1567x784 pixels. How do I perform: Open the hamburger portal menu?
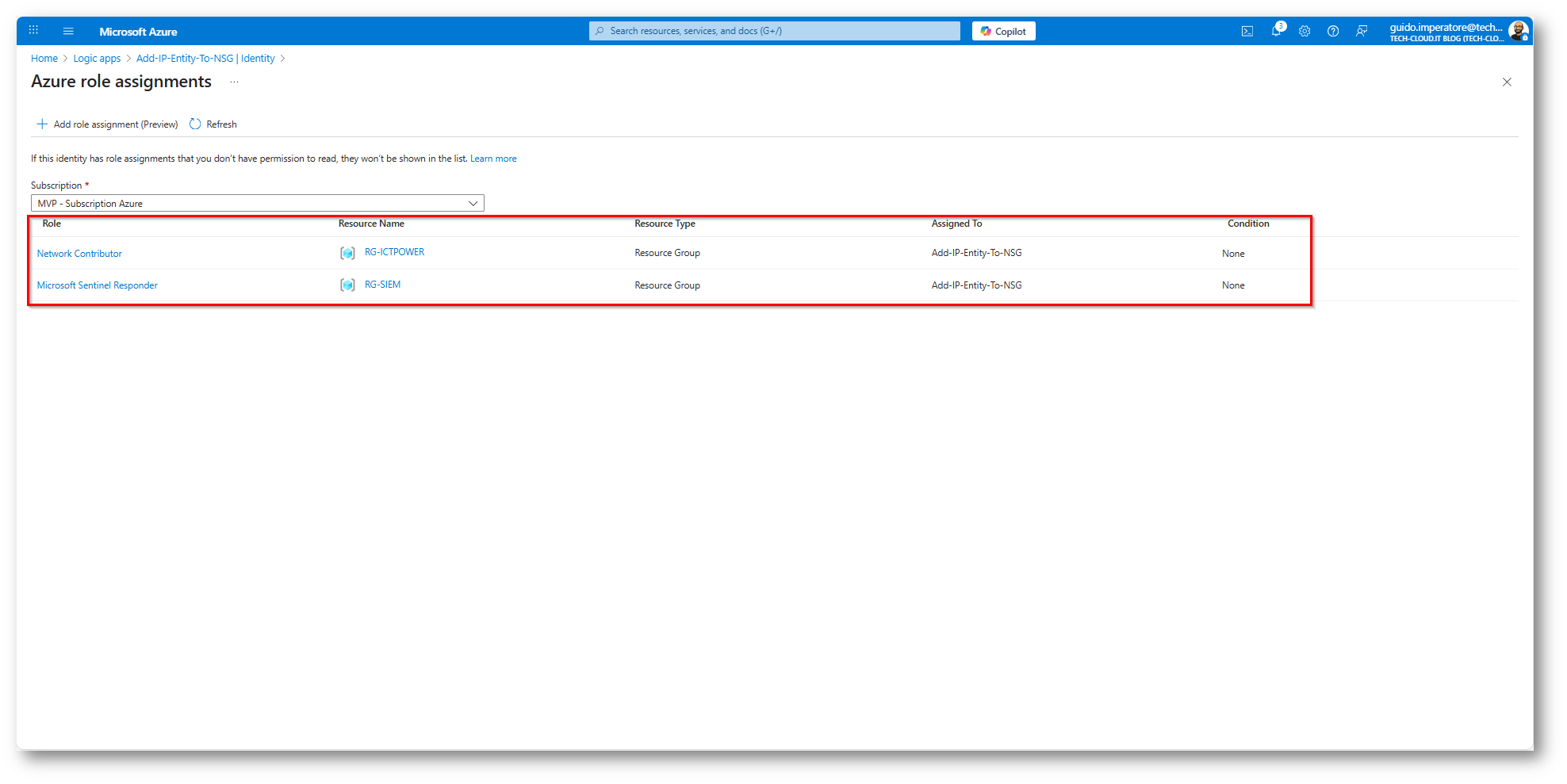pos(68,31)
